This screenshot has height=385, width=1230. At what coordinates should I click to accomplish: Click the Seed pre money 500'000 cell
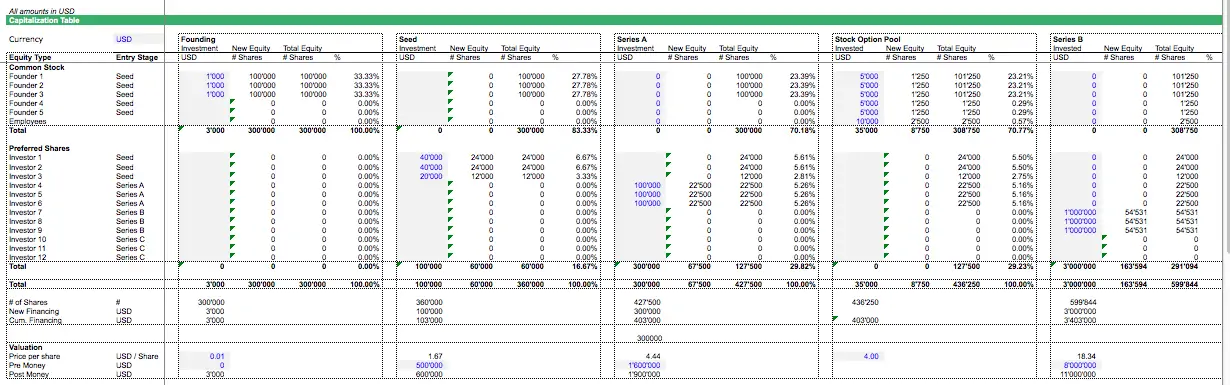pos(422,365)
